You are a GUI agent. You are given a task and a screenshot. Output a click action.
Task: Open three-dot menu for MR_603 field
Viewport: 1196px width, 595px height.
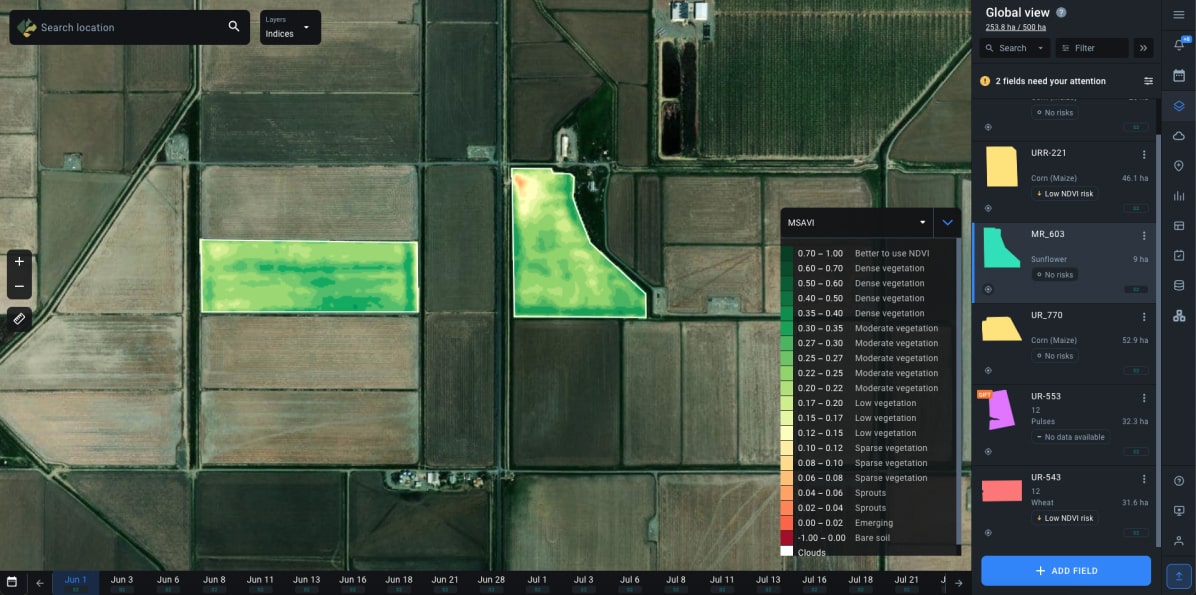(1143, 236)
